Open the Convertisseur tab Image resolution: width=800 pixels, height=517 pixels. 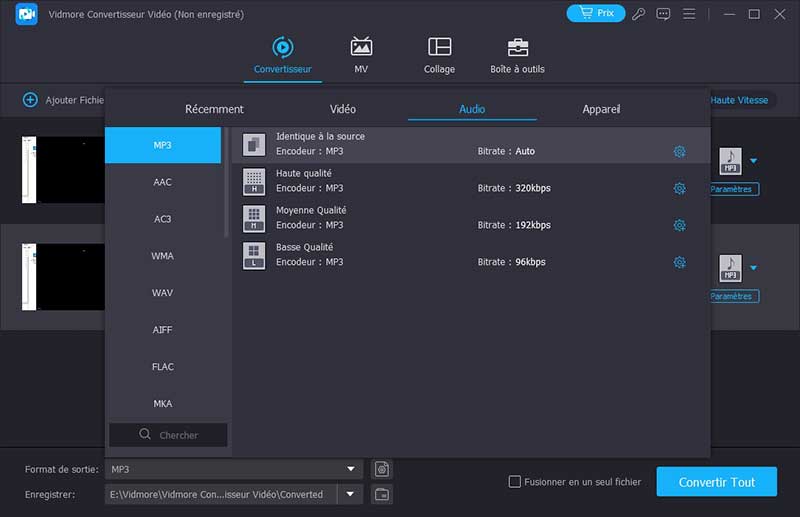point(283,56)
